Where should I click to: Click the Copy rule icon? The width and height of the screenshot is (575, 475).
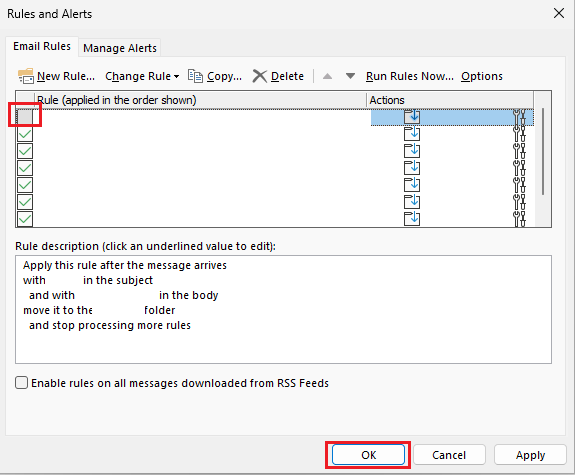(x=195, y=76)
